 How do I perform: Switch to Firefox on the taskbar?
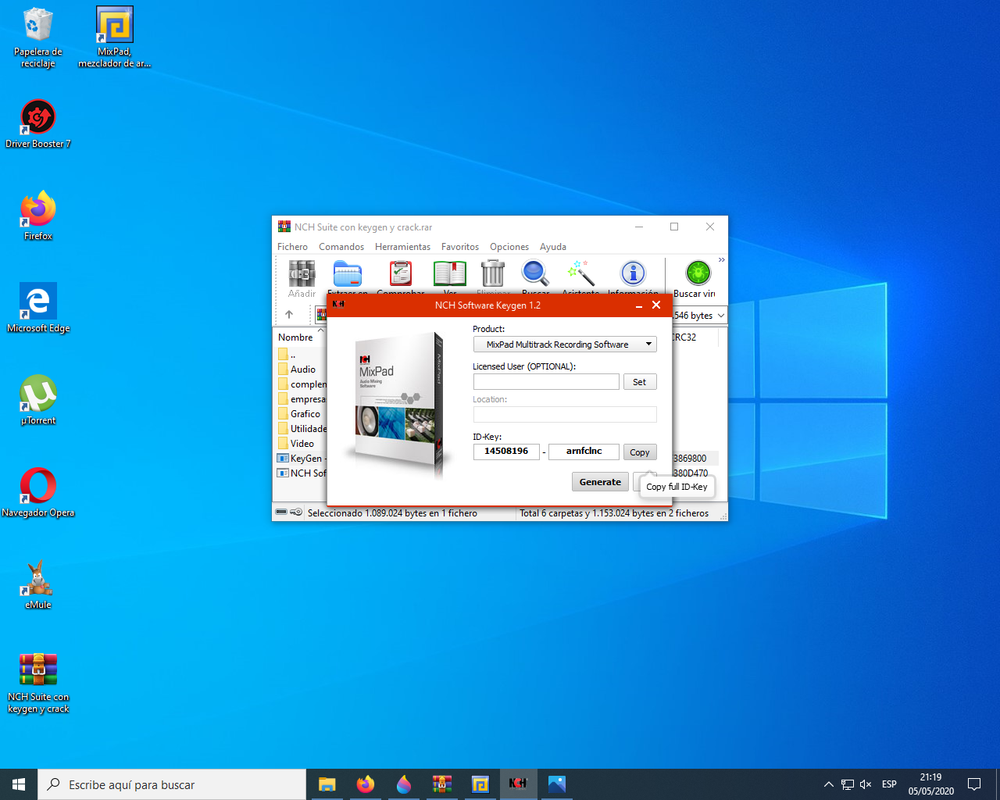tap(365, 784)
